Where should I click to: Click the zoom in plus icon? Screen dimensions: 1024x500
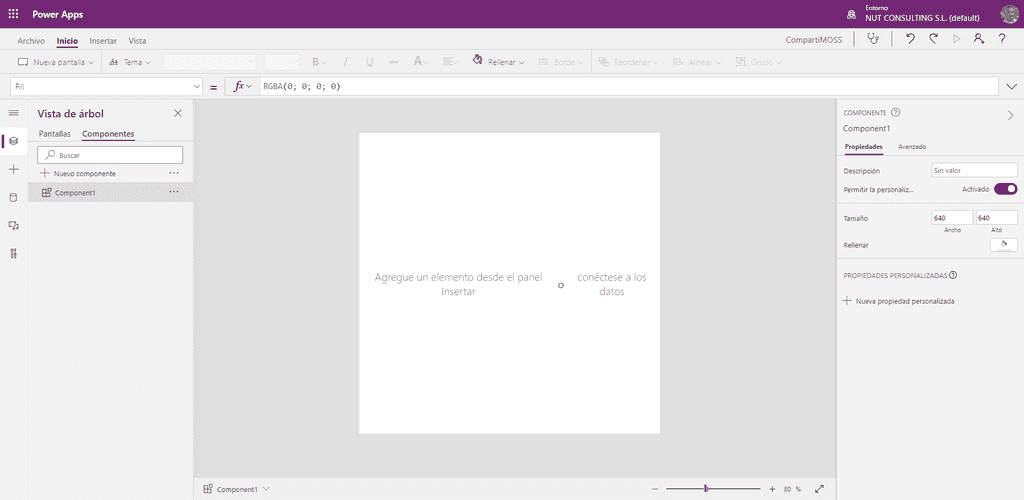[x=772, y=489]
